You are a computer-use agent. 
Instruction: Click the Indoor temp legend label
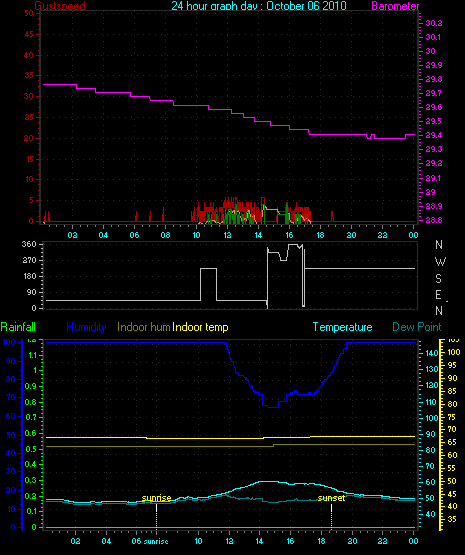pyautogui.click(x=200, y=327)
